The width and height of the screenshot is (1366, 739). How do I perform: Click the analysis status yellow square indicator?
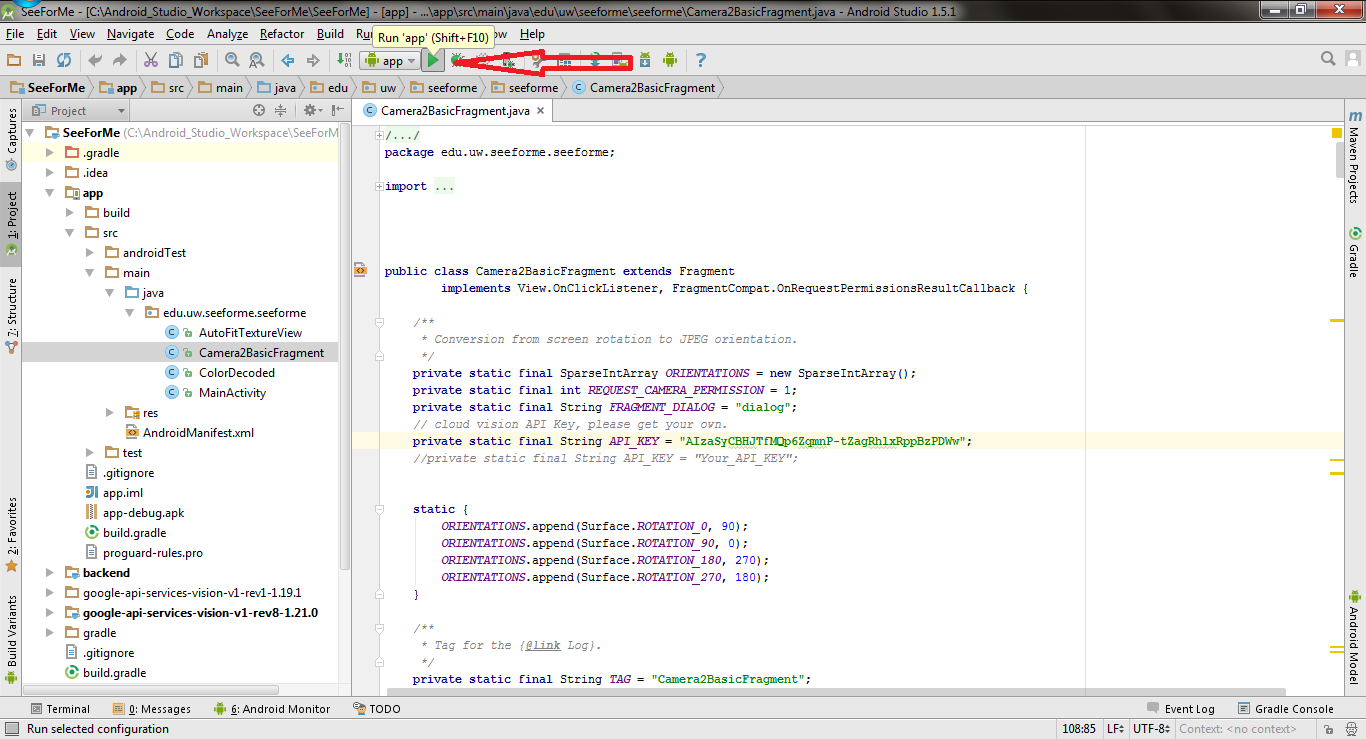1337,133
